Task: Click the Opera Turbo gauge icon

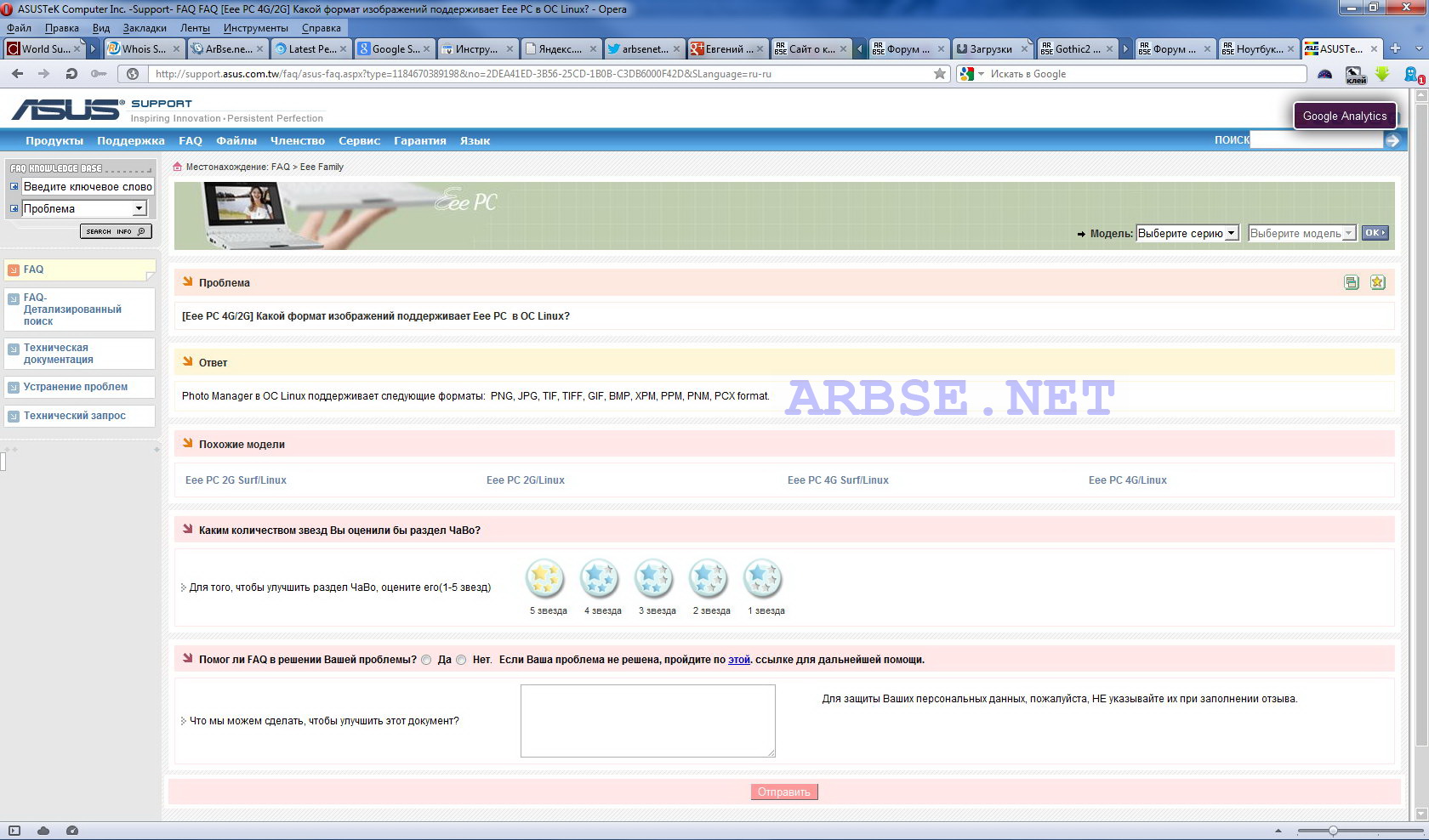Action: pyautogui.click(x=72, y=831)
